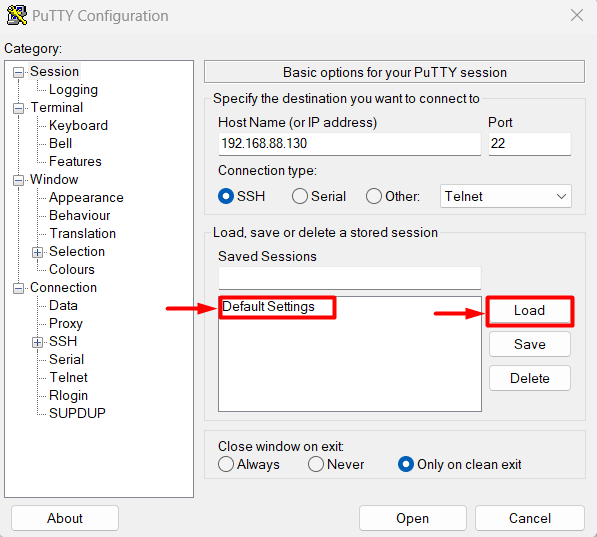Click the Open button to connect

[x=412, y=518]
